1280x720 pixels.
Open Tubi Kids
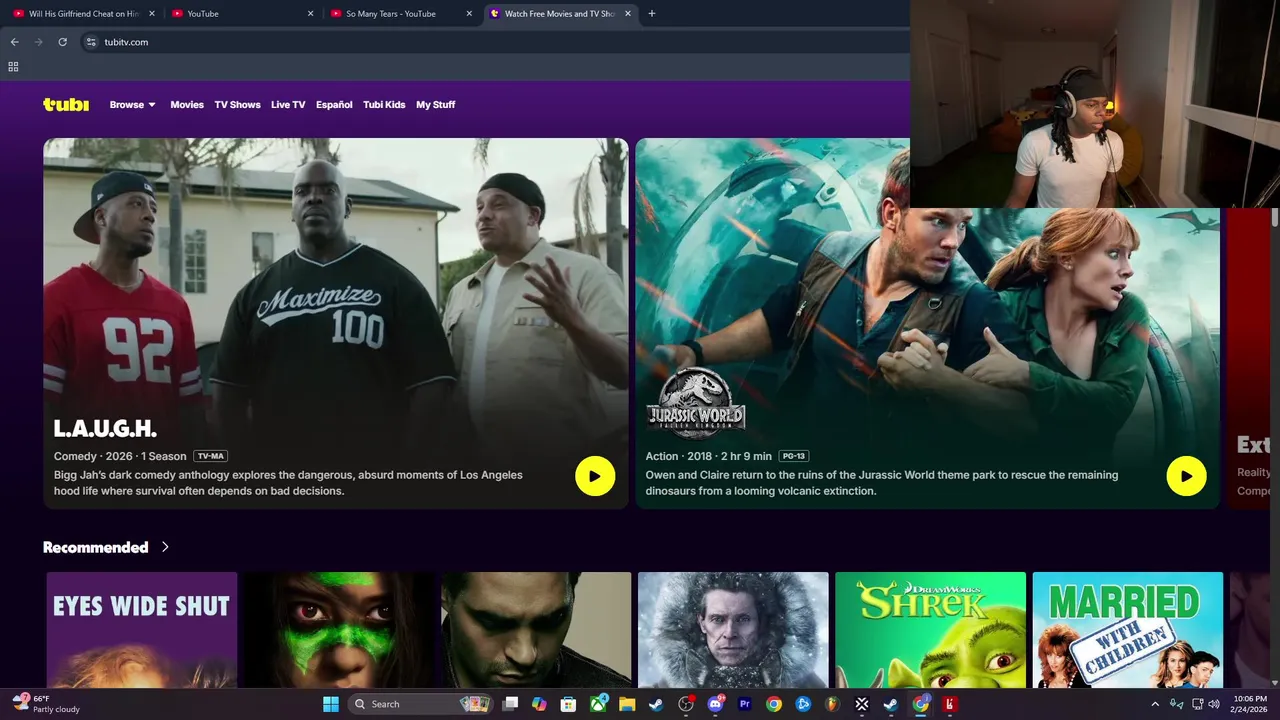click(x=384, y=105)
